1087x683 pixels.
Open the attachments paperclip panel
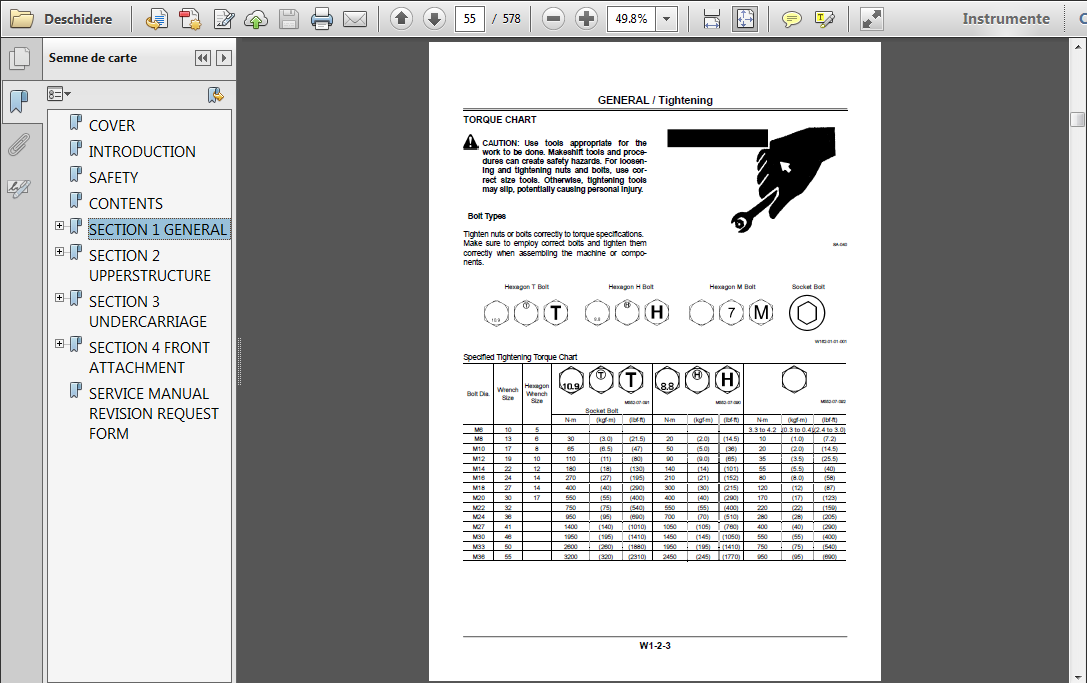pyautogui.click(x=19, y=145)
